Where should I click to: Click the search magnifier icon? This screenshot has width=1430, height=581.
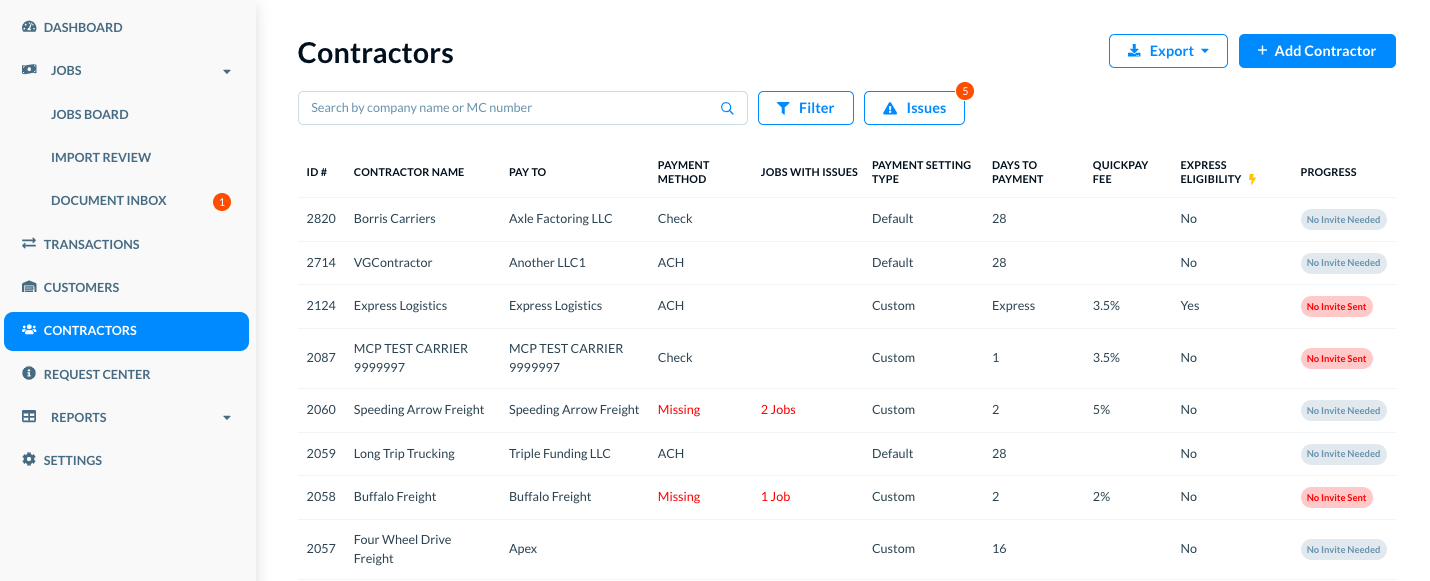[728, 108]
